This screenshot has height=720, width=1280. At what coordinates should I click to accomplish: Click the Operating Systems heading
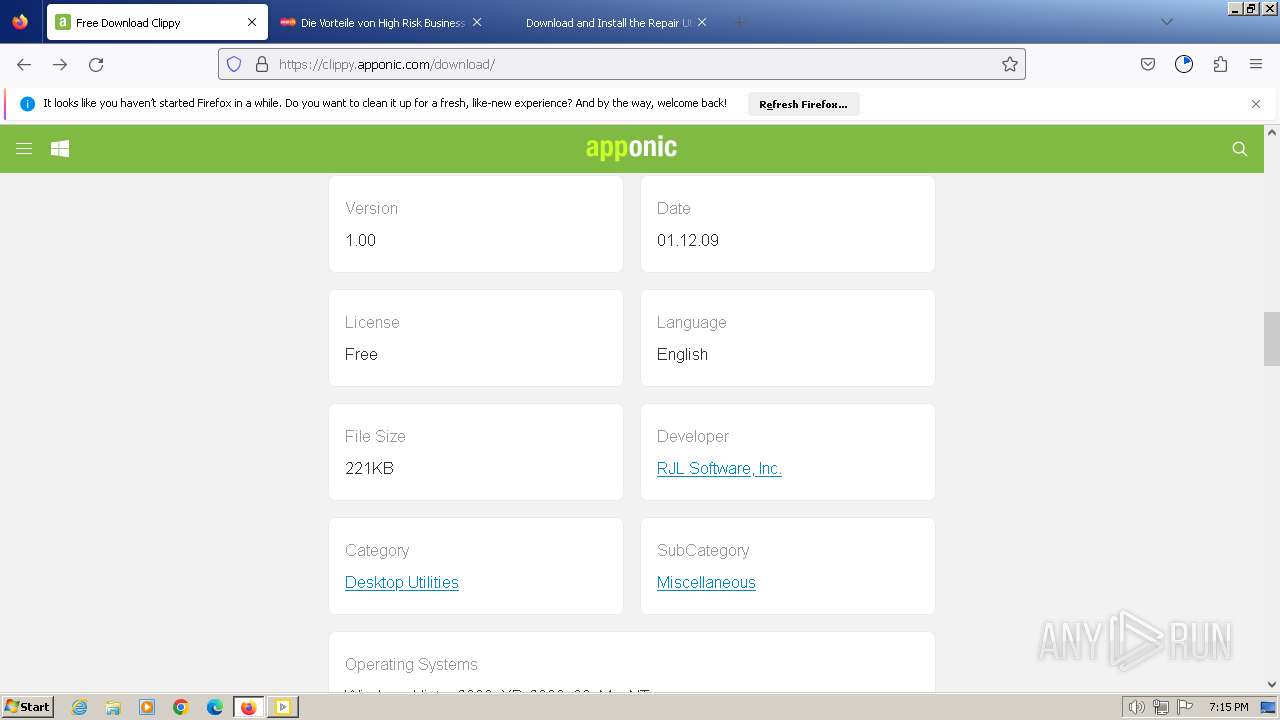411,664
